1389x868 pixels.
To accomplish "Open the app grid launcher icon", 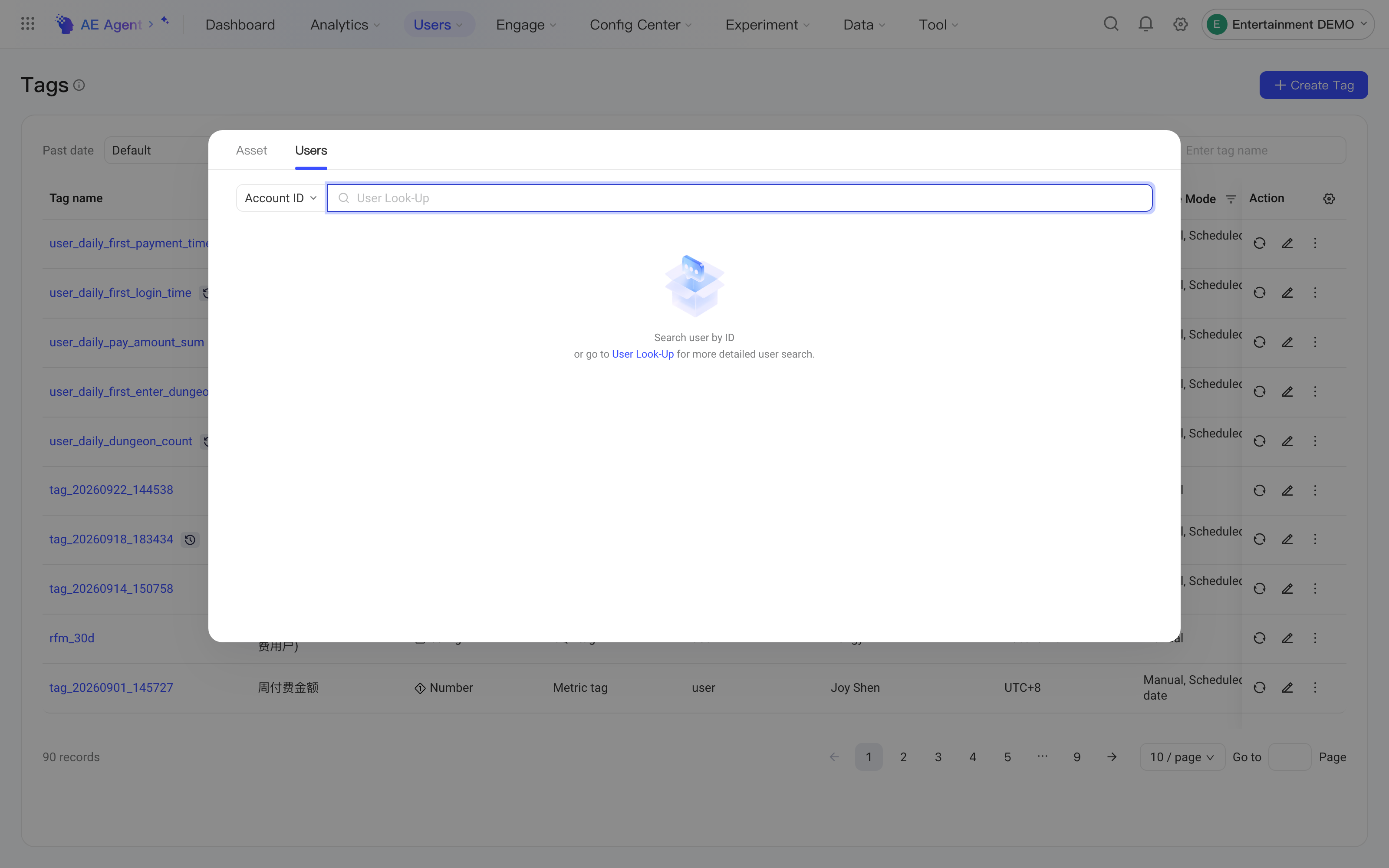I will (27, 24).
